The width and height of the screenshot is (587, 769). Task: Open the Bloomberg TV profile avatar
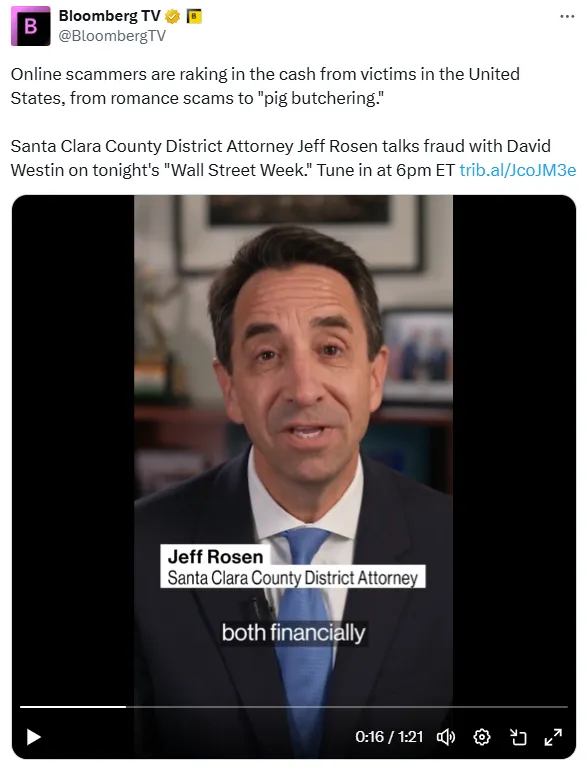[x=30, y=26]
